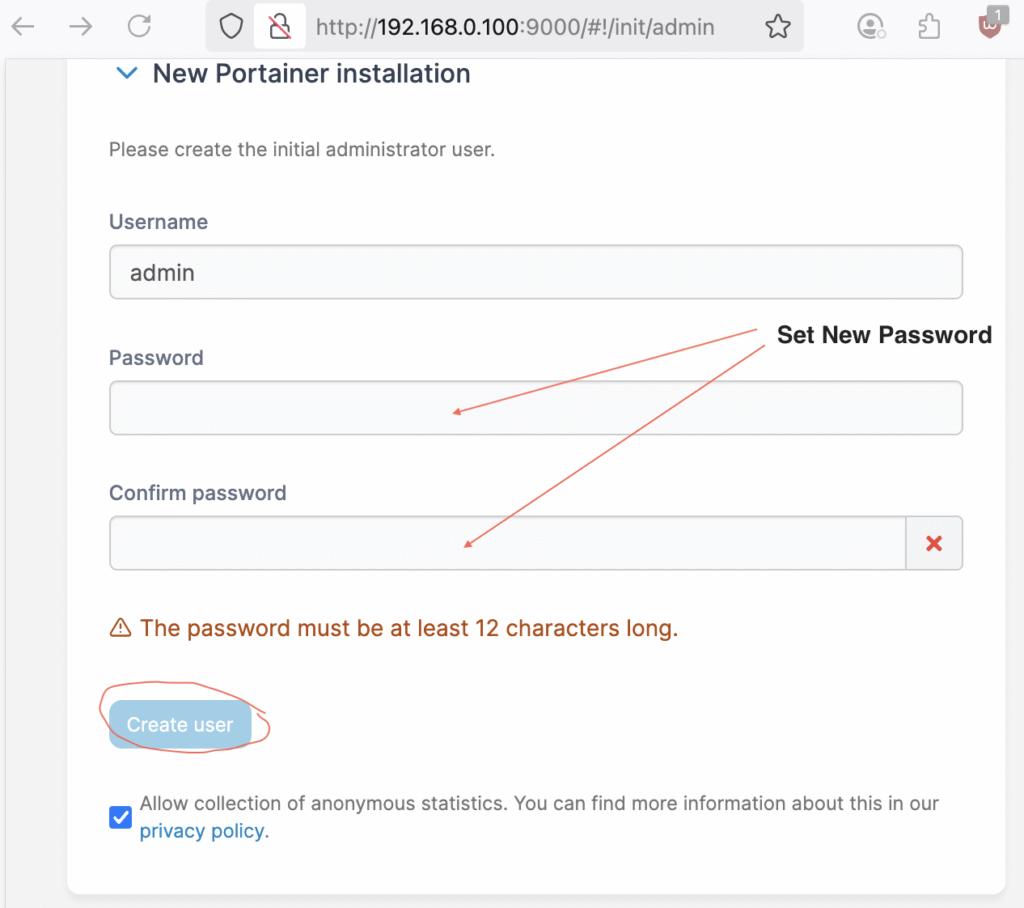Uncheck anonymous statistics collection checkbox
1024x908 pixels.
coord(120,817)
